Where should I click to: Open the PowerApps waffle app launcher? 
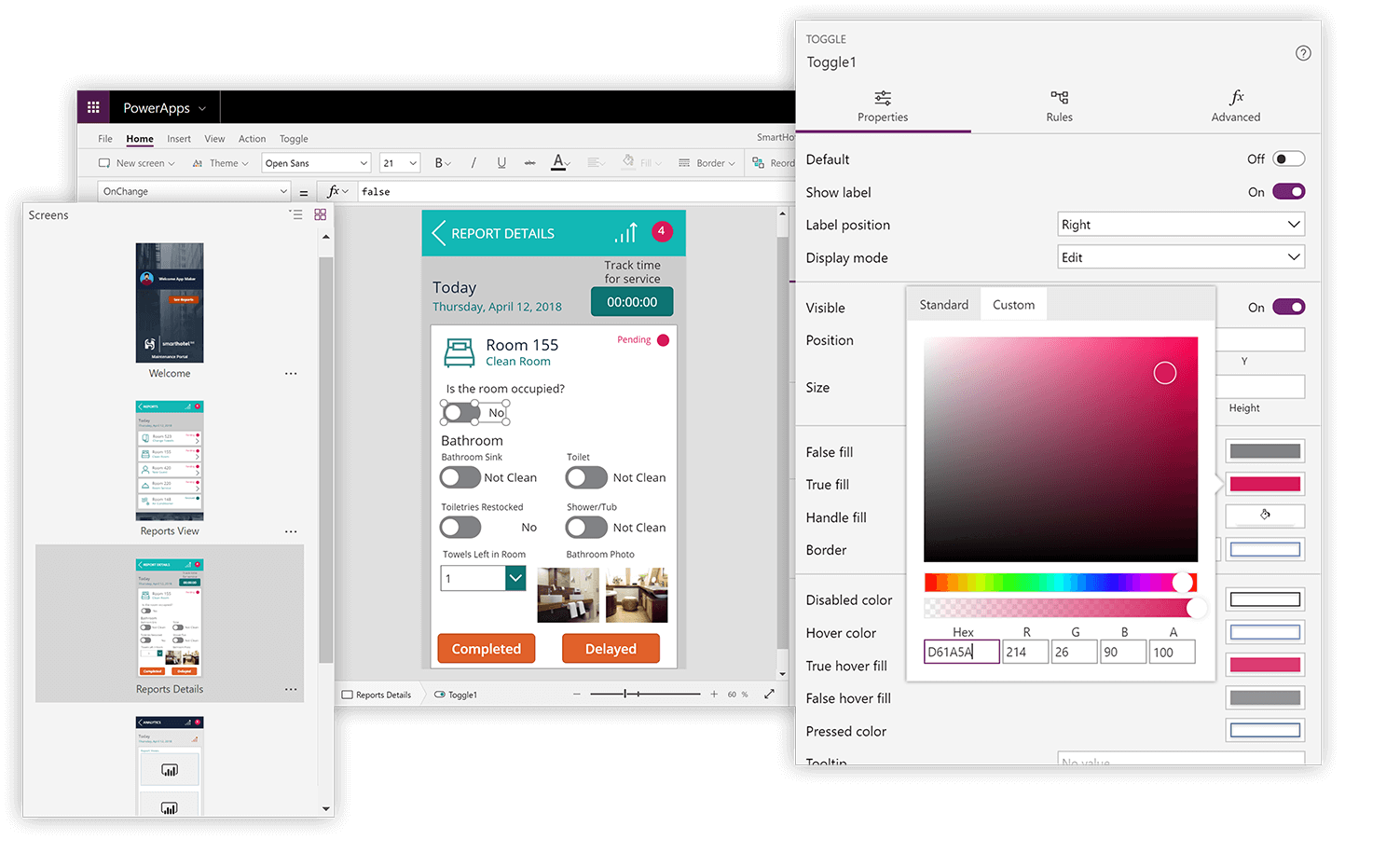coord(93,107)
